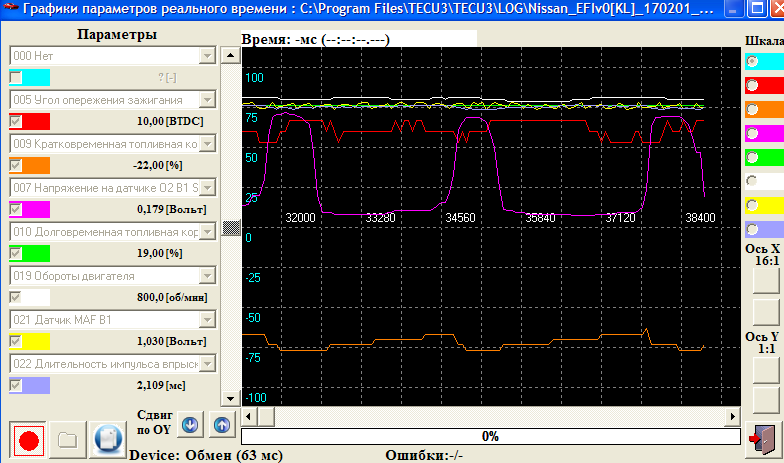Shift the Y offset down with arrow
784x463 pixels.
190,422
